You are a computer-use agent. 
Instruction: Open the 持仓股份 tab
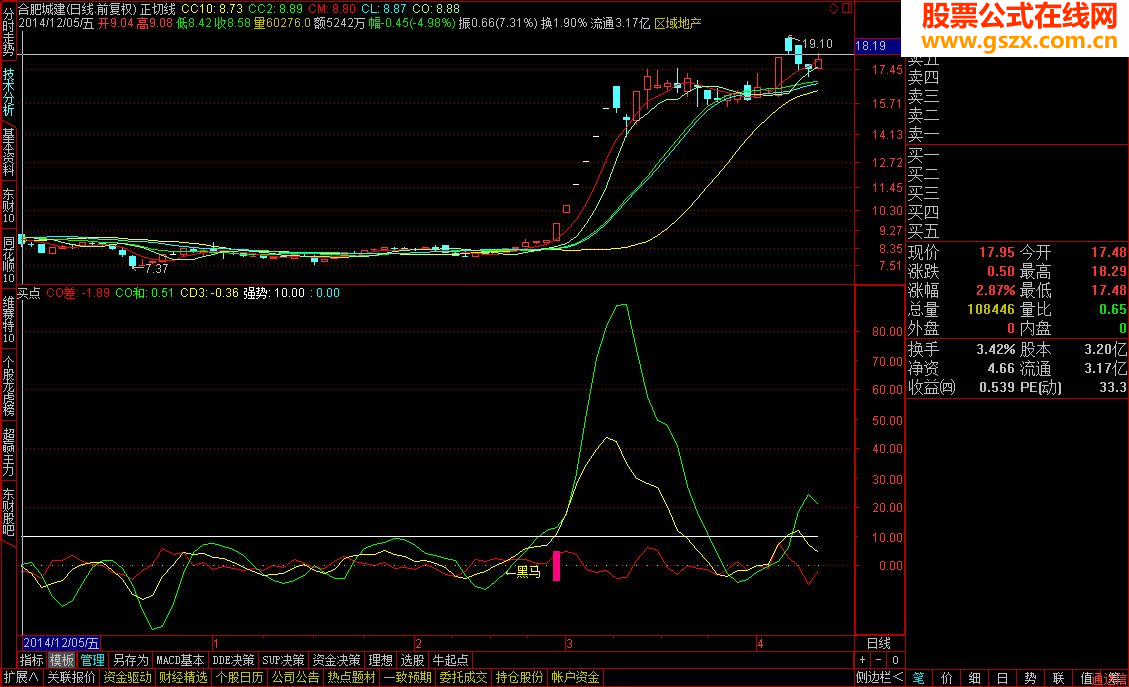519,678
